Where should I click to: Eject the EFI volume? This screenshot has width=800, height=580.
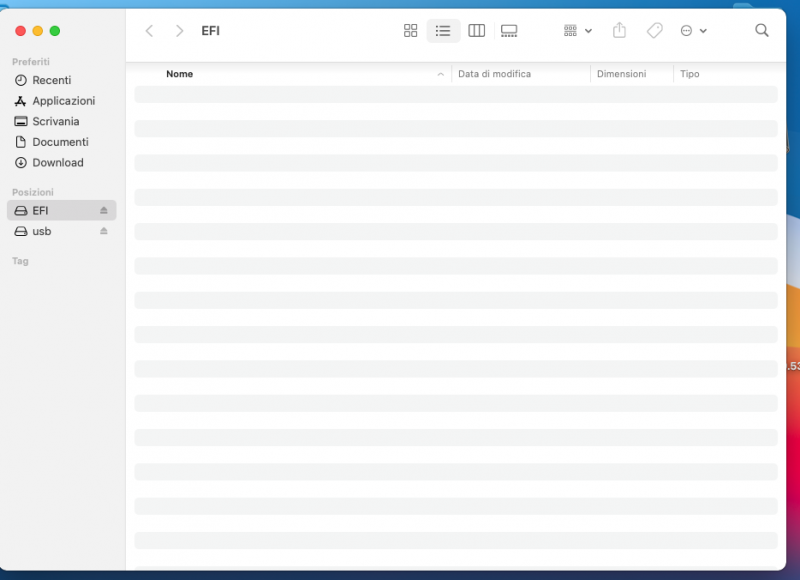coord(104,211)
